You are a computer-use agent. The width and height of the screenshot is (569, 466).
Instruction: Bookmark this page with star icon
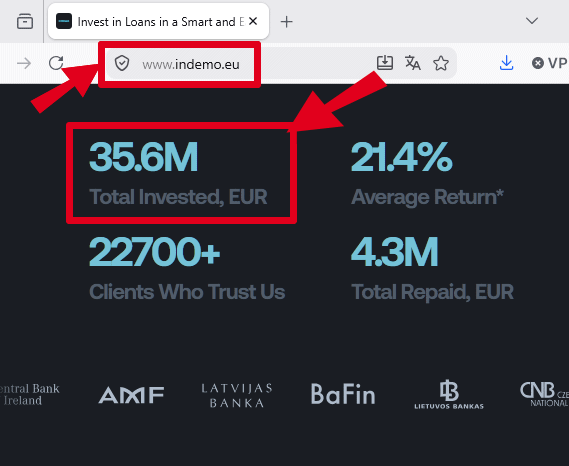click(441, 63)
